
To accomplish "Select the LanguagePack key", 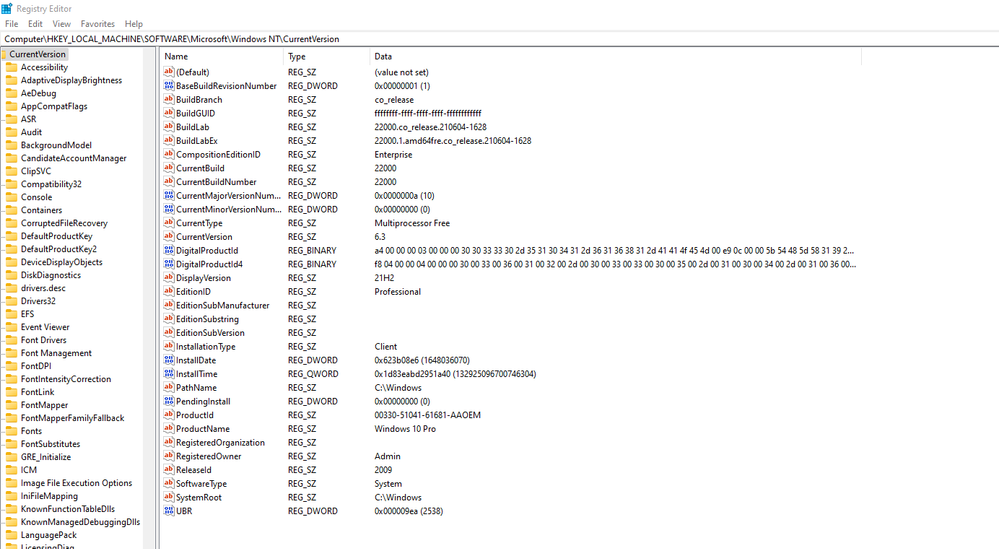I will [x=48, y=535].
